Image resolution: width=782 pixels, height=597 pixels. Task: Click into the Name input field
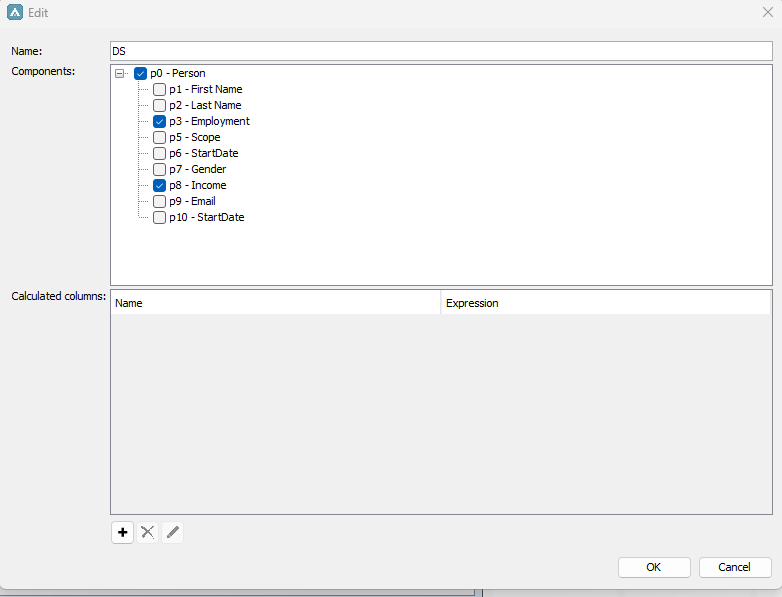click(440, 51)
